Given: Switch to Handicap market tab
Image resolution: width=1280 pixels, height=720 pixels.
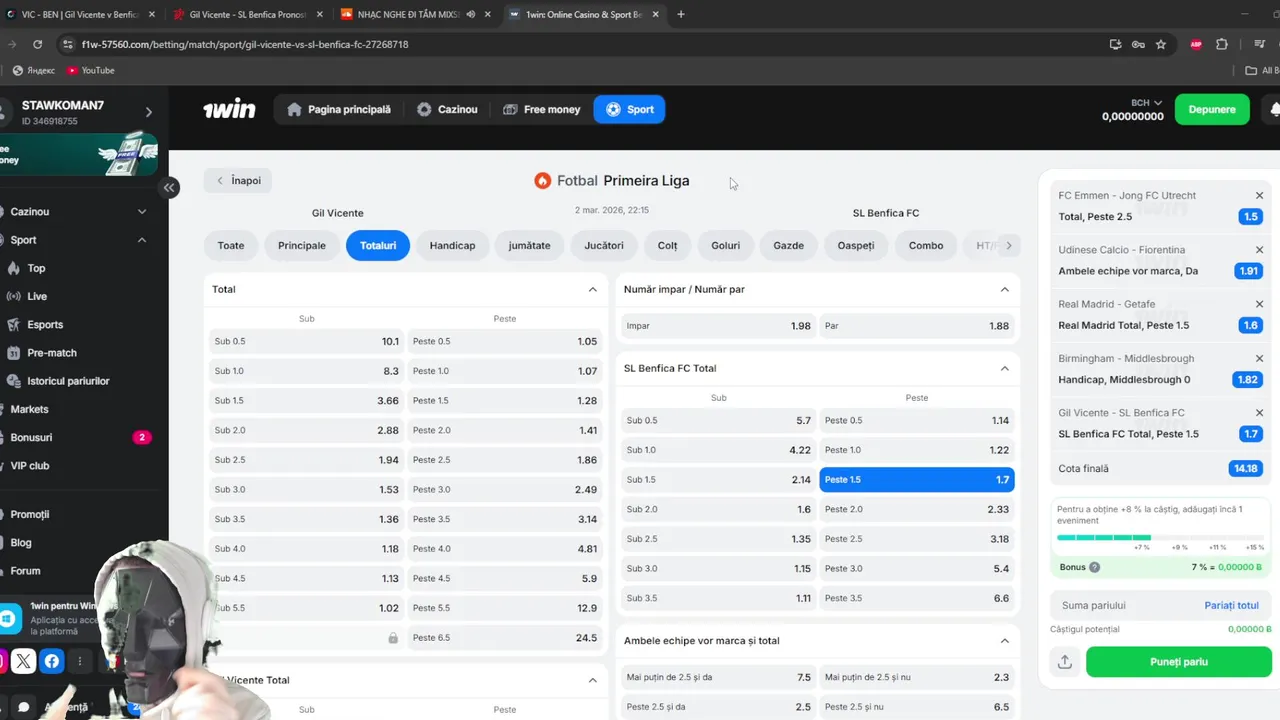Looking at the screenshot, I should (452, 245).
